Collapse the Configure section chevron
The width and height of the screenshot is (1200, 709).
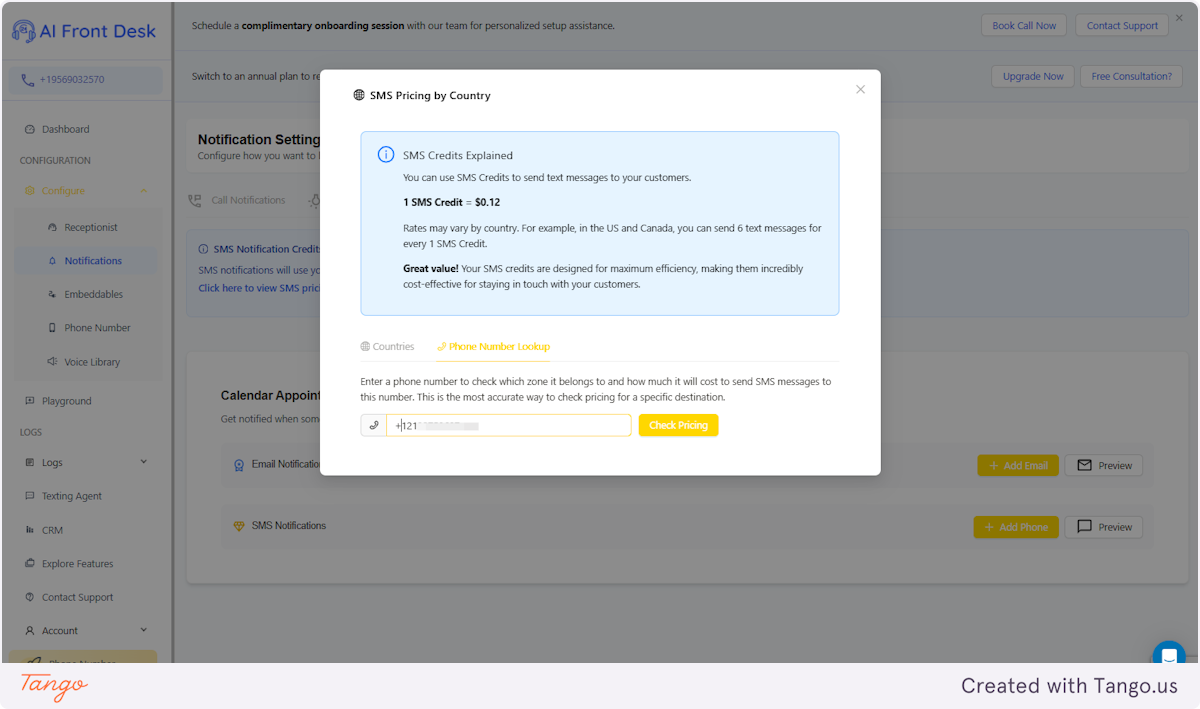(144, 191)
